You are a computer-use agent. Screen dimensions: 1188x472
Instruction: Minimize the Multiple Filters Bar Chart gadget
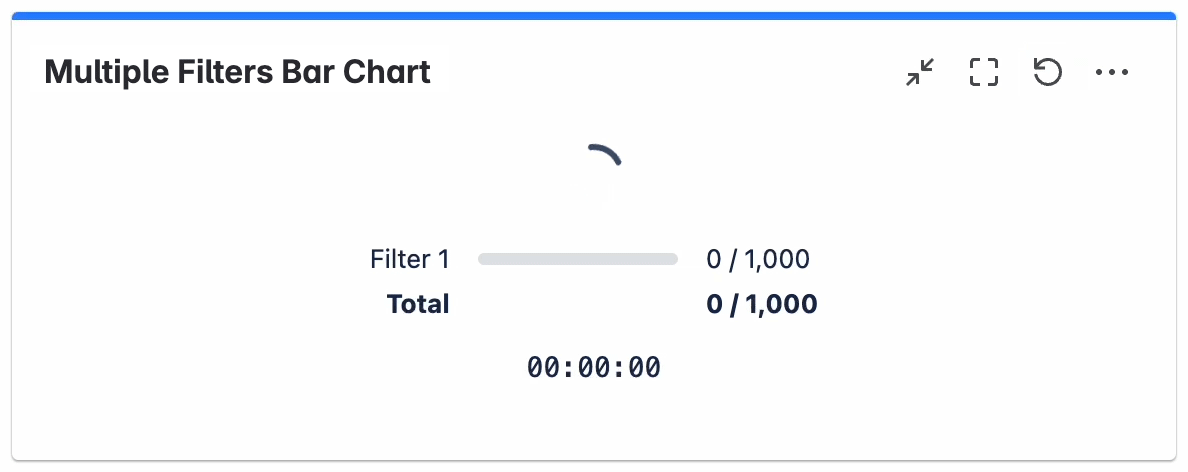[920, 72]
